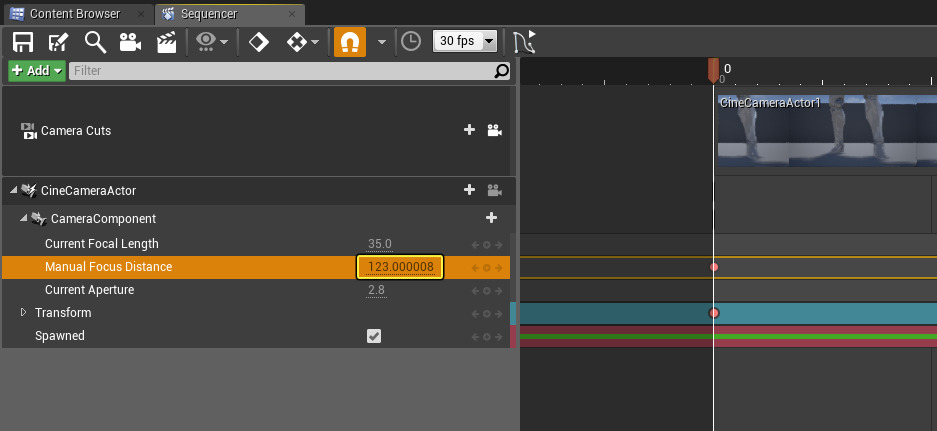
Task: Select the Manual Focus Distance keyframe dot
Action: (x=714, y=267)
